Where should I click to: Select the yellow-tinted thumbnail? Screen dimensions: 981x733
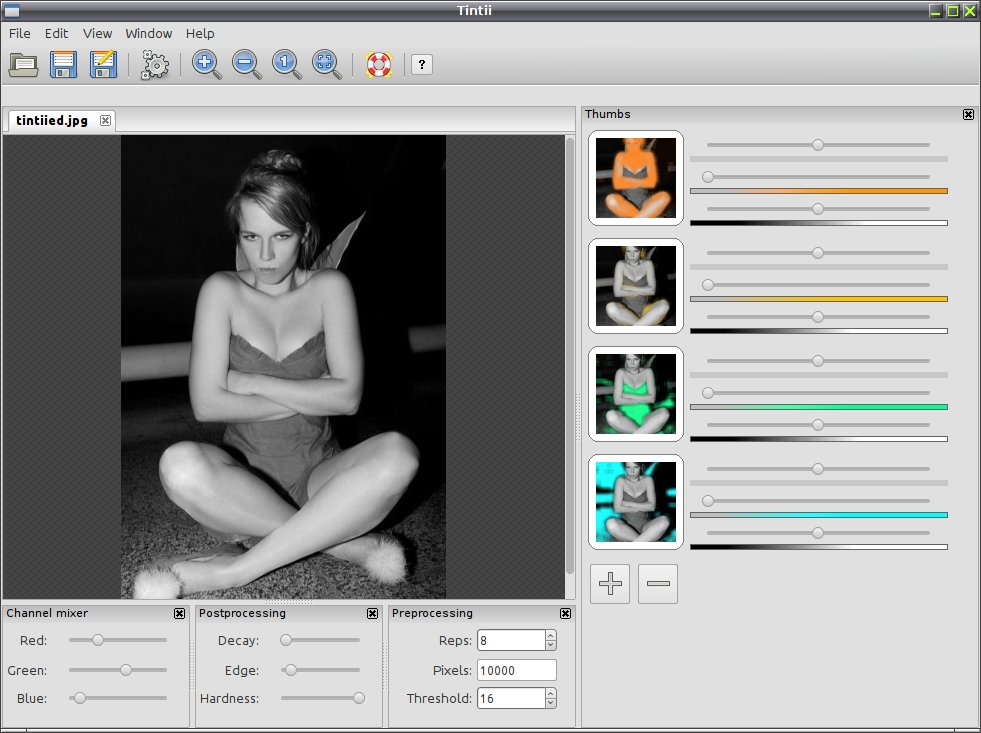coord(636,286)
